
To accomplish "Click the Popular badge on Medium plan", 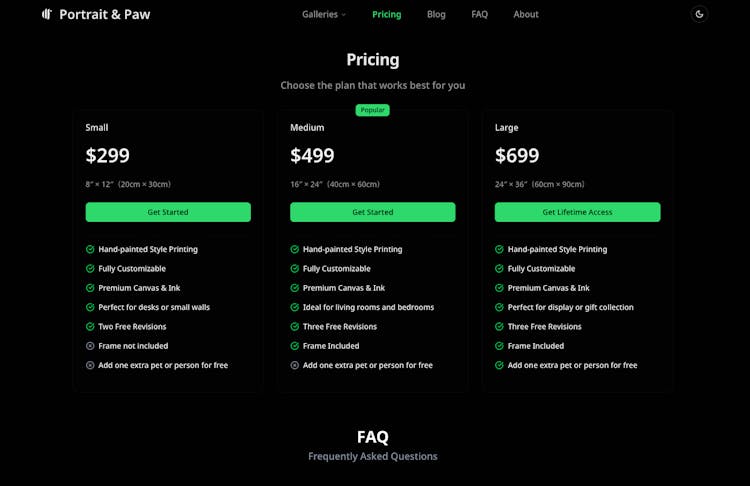I will (x=372, y=110).
